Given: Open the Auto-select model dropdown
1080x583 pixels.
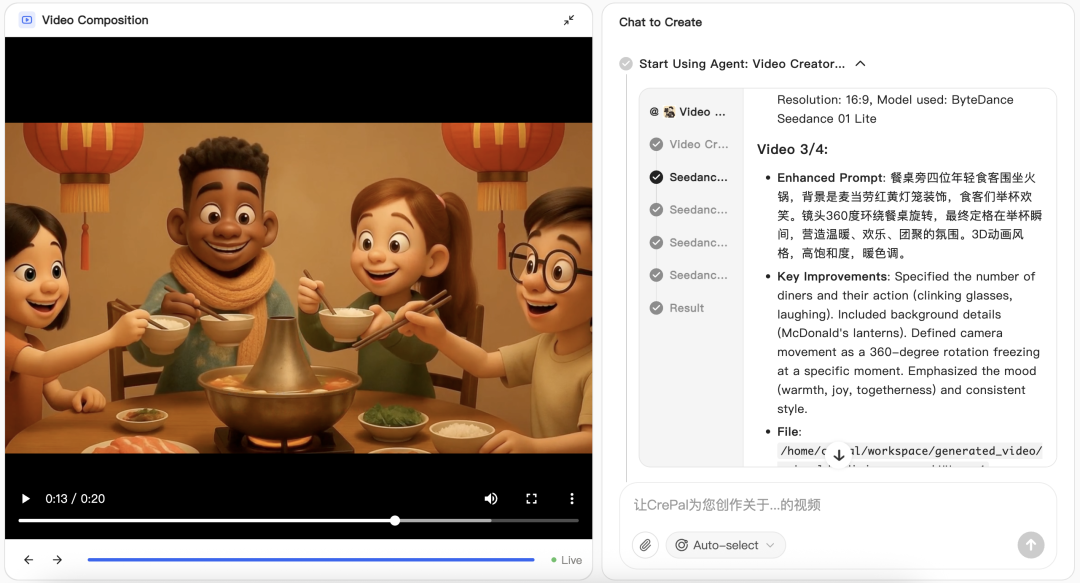Looking at the screenshot, I should [725, 545].
